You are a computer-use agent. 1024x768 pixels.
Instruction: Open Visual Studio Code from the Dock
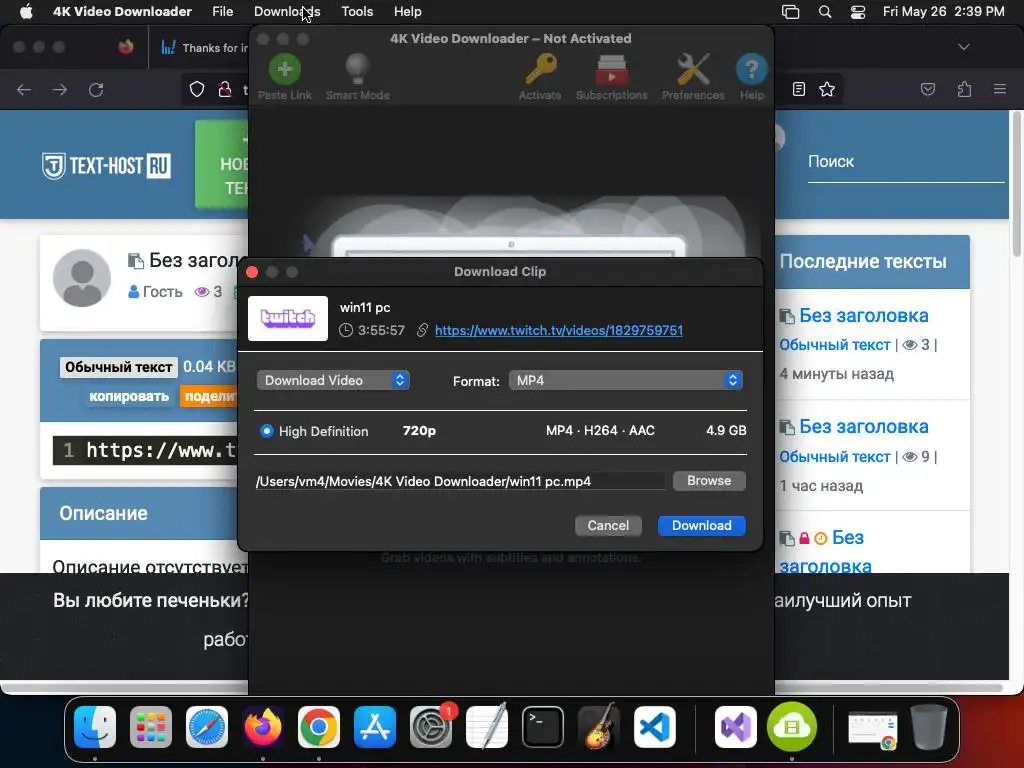tap(655, 727)
